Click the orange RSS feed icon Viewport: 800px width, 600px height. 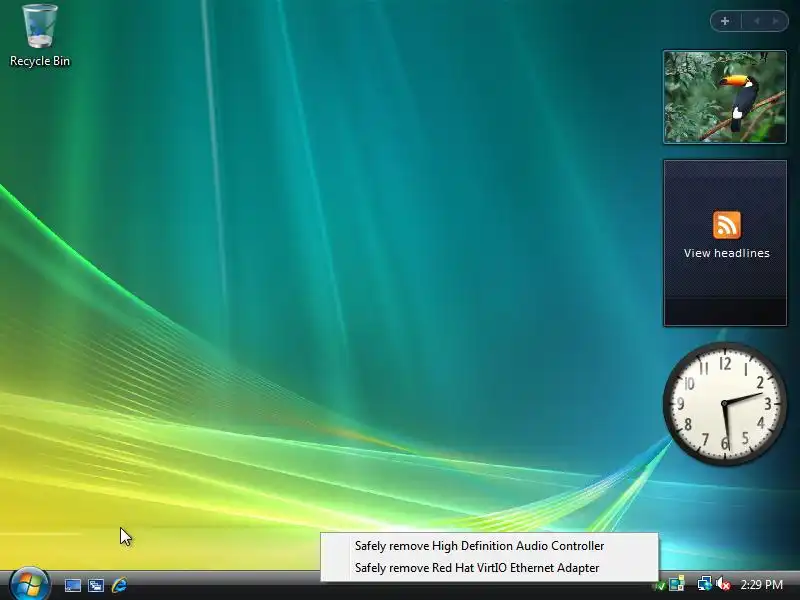click(x=727, y=224)
